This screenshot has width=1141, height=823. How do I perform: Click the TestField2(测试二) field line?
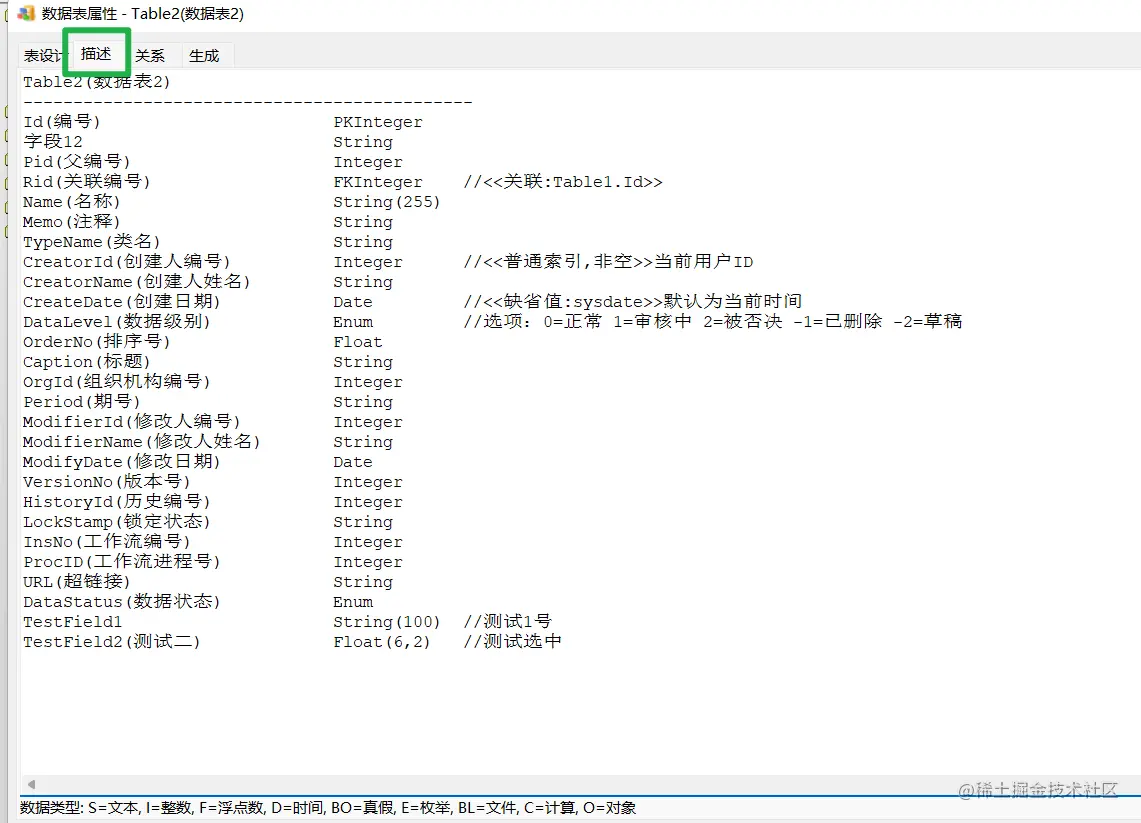pos(111,642)
